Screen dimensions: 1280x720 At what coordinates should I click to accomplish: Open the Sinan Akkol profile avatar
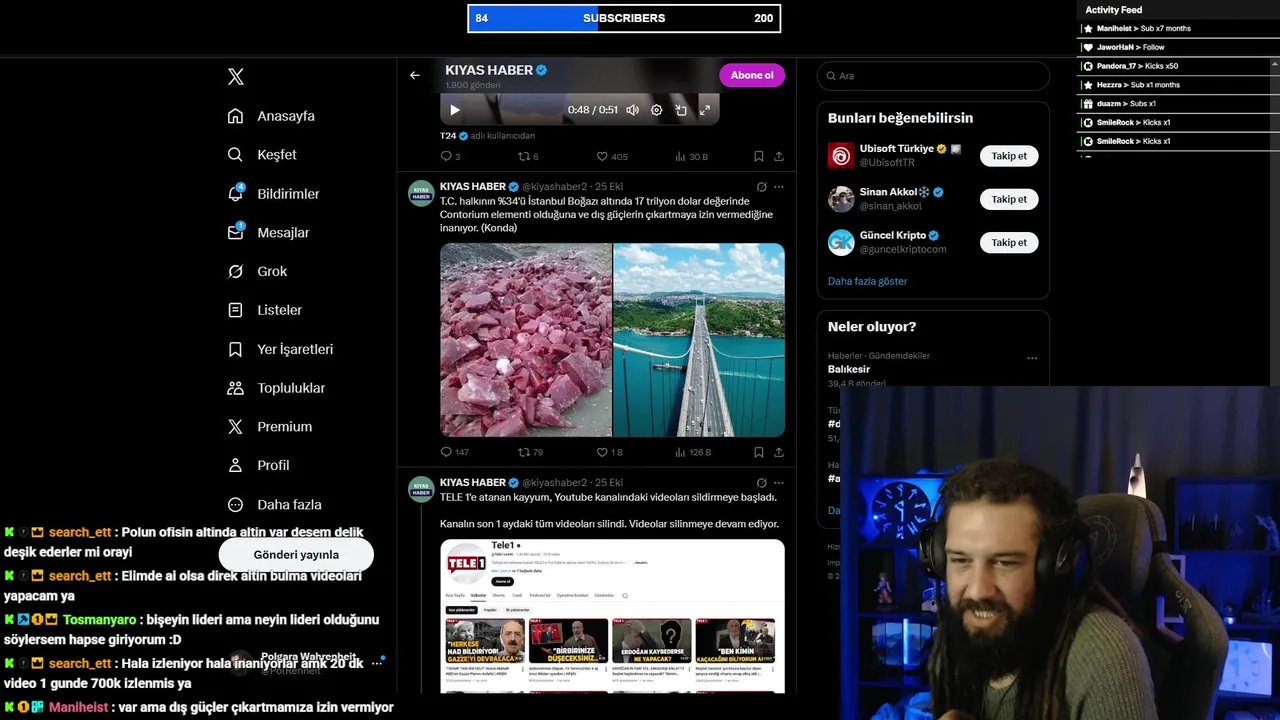pos(841,199)
